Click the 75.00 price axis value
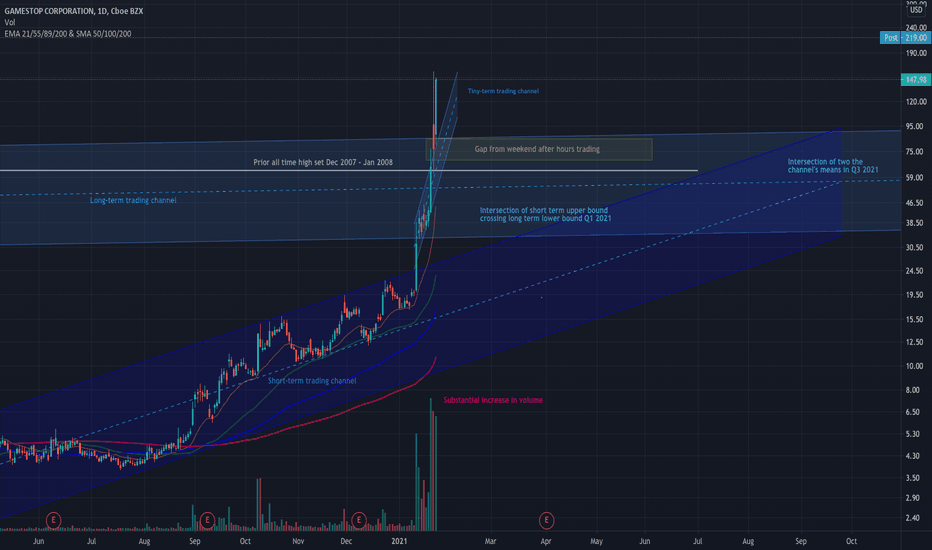This screenshot has height=550, width=932. click(x=914, y=152)
